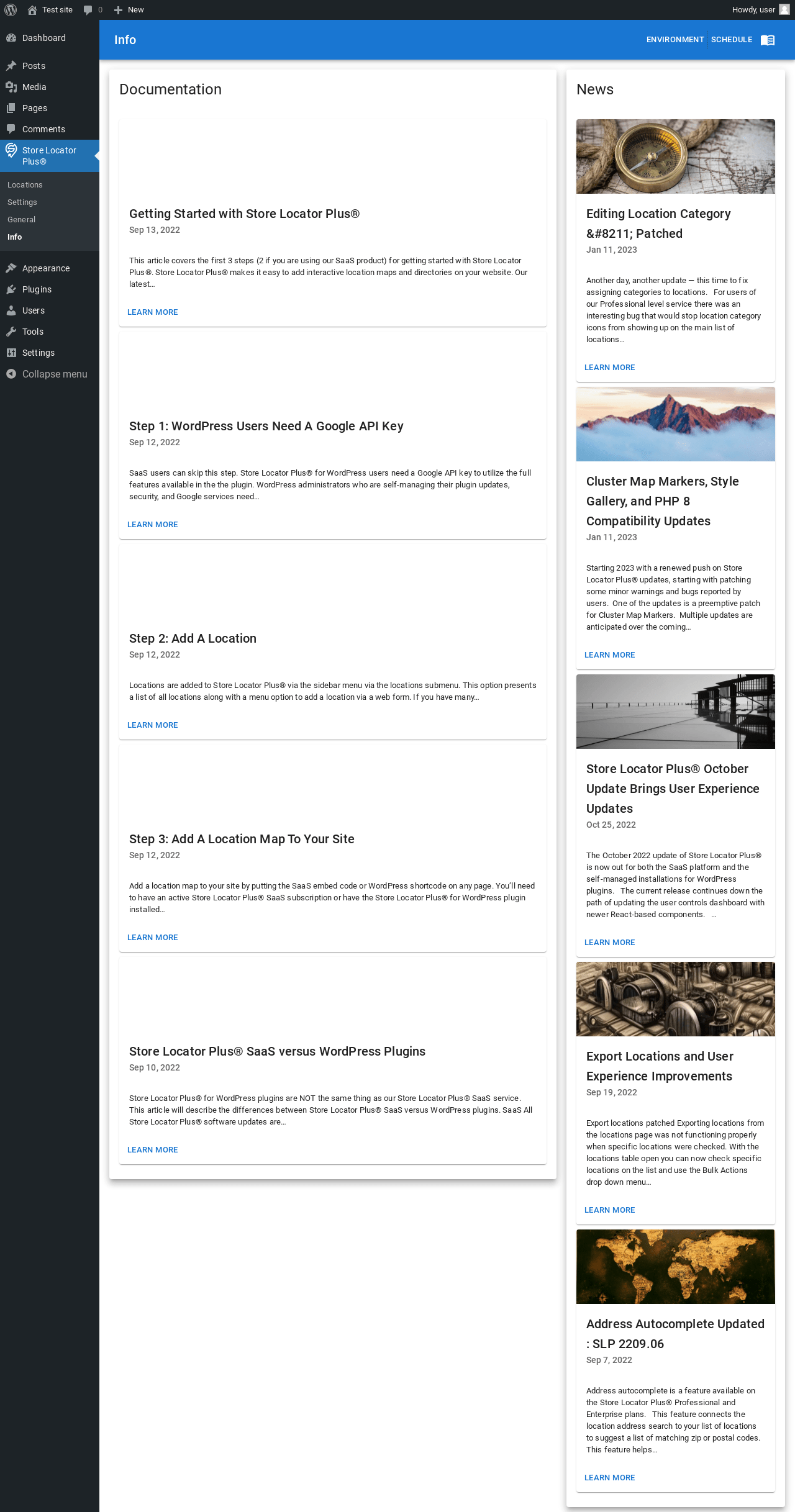Open the Schedule tab

732,40
